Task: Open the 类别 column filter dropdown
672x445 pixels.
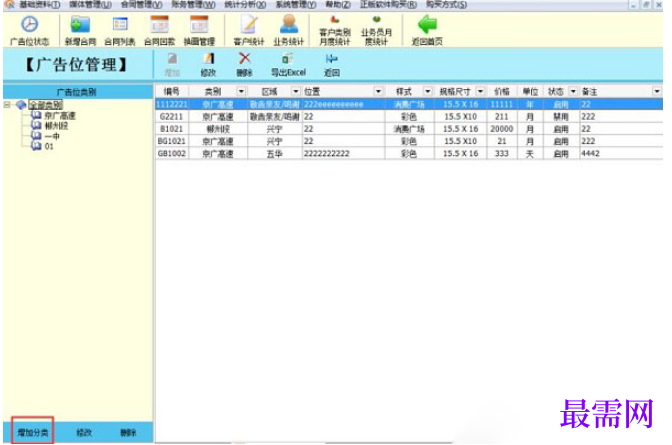Action: 241,91
